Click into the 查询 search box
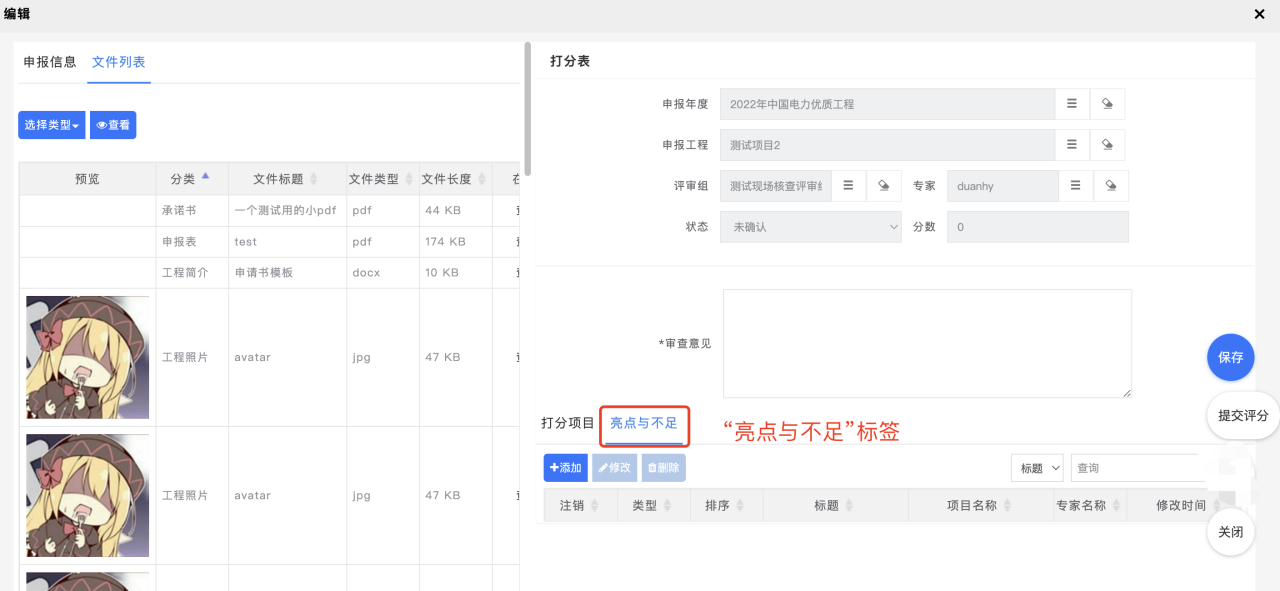Viewport: 1280px width, 591px height. [1138, 468]
